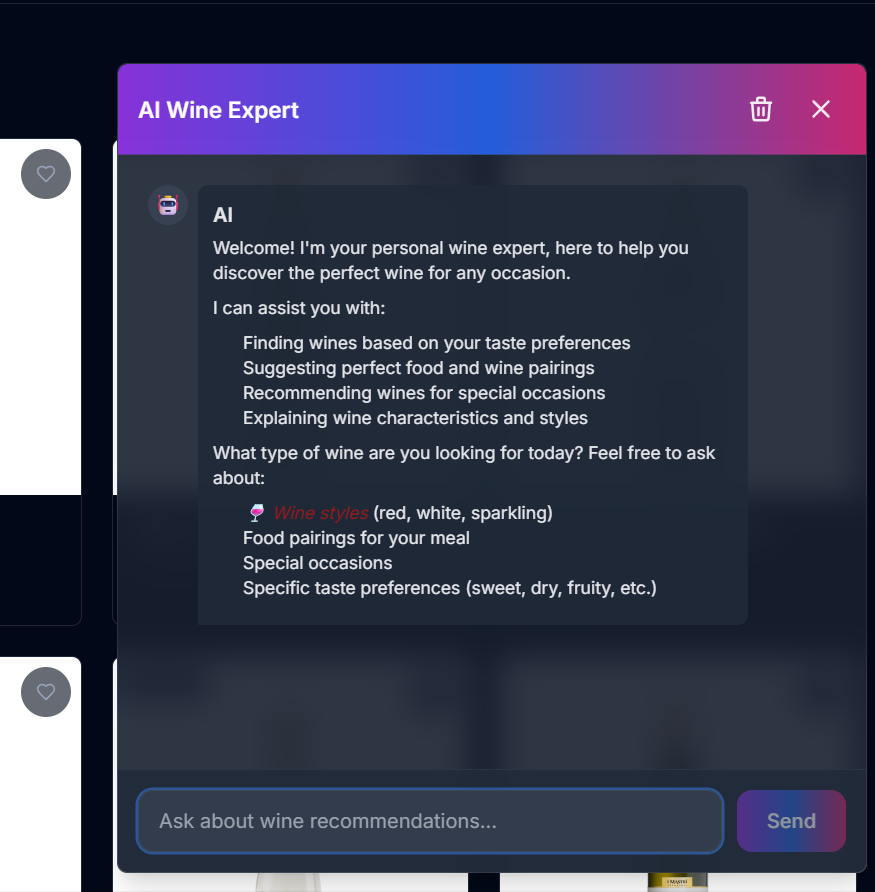Click Explaining wine characteristics and styles
This screenshot has width=875, height=892.
click(415, 418)
